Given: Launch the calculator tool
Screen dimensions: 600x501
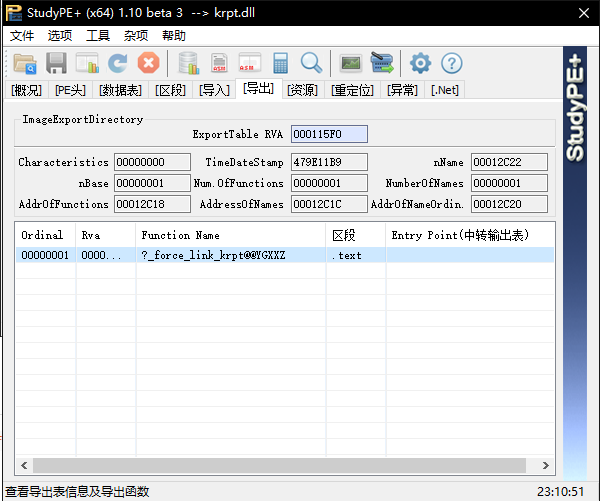Looking at the screenshot, I should (280, 63).
